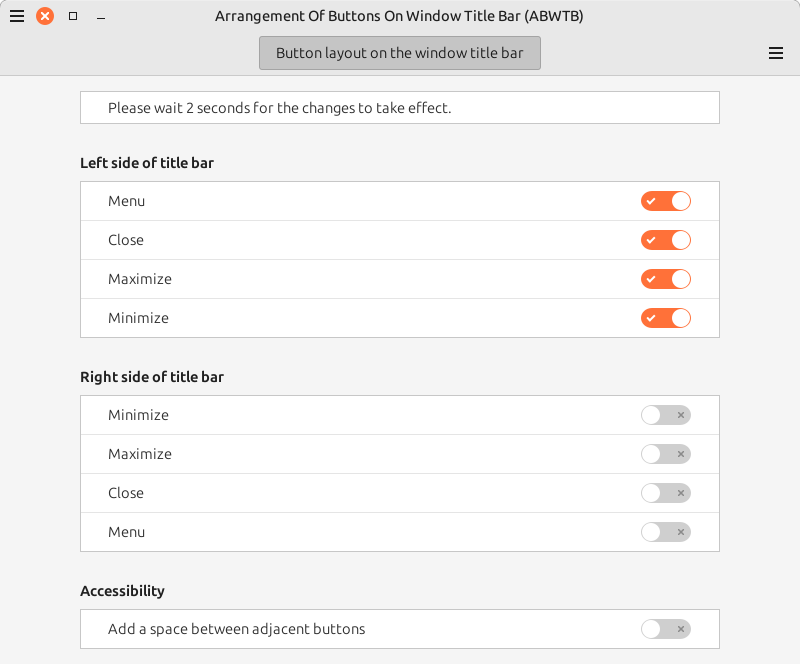800x664 pixels.
Task: Click the maximize square icon in title bar
Action: coord(73,16)
